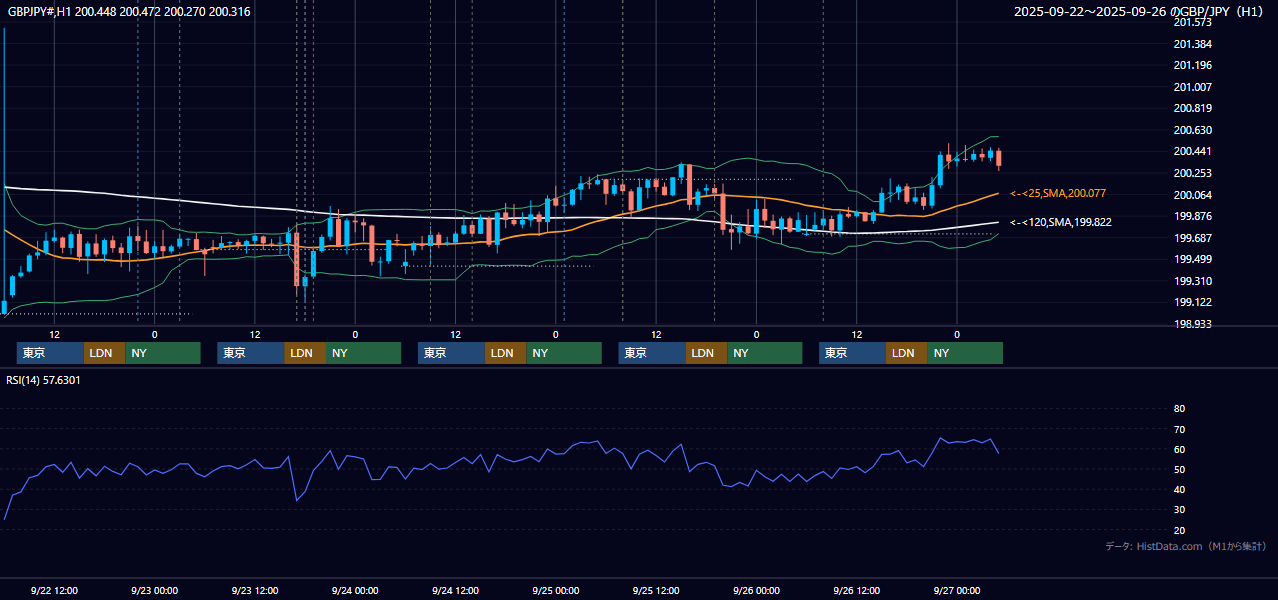This screenshot has height=600, width=1278.
Task: Select the LDN session box for 9/26
Action: pos(906,353)
